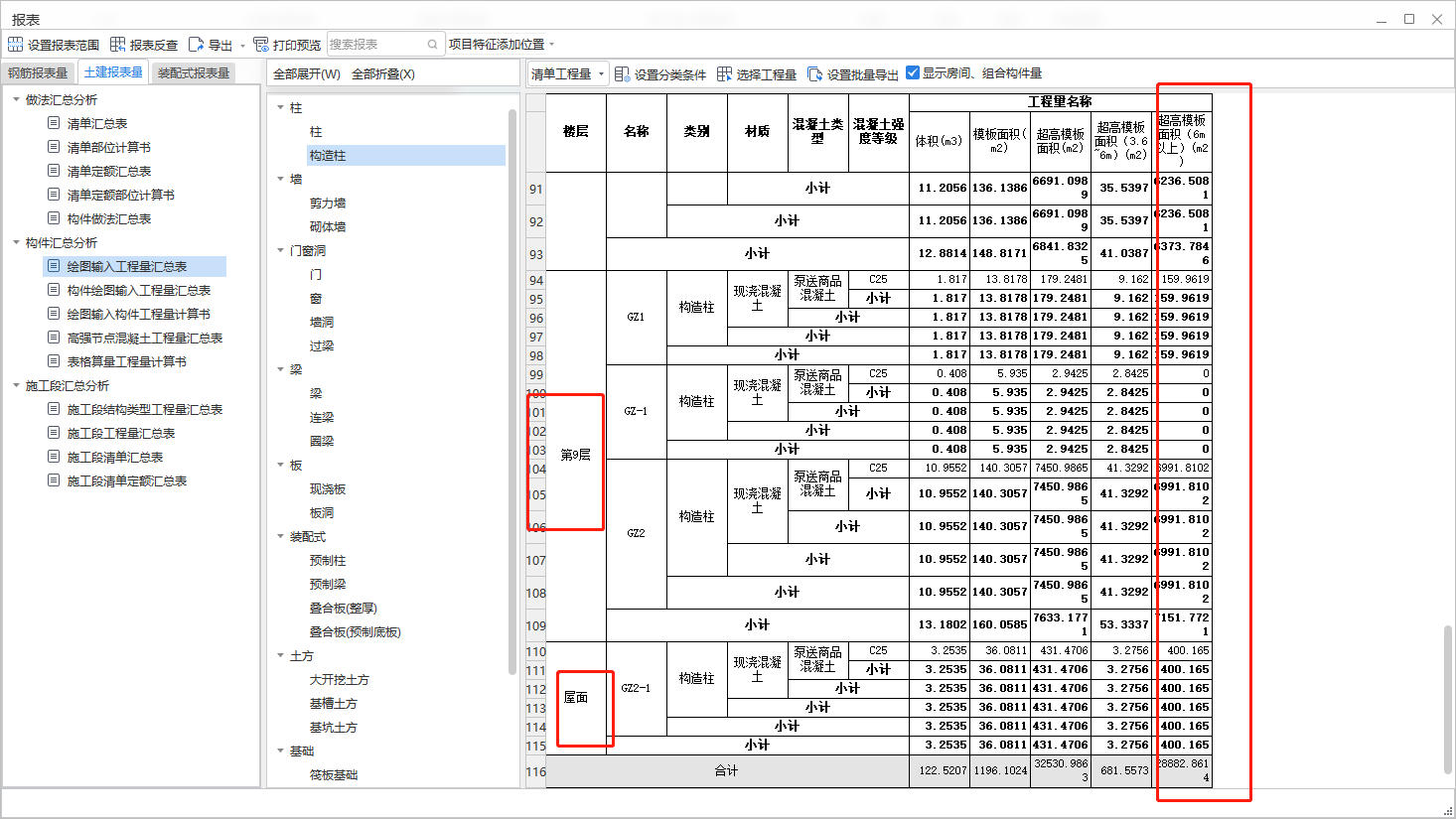Click the report table vertical scrollbar
Screen dimensions: 1456x819
[1448, 700]
